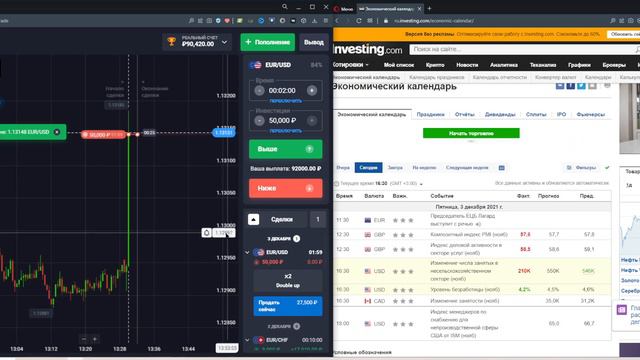Open the calendar date picker icon
640x360 pixels.
pyautogui.click(x=502, y=168)
